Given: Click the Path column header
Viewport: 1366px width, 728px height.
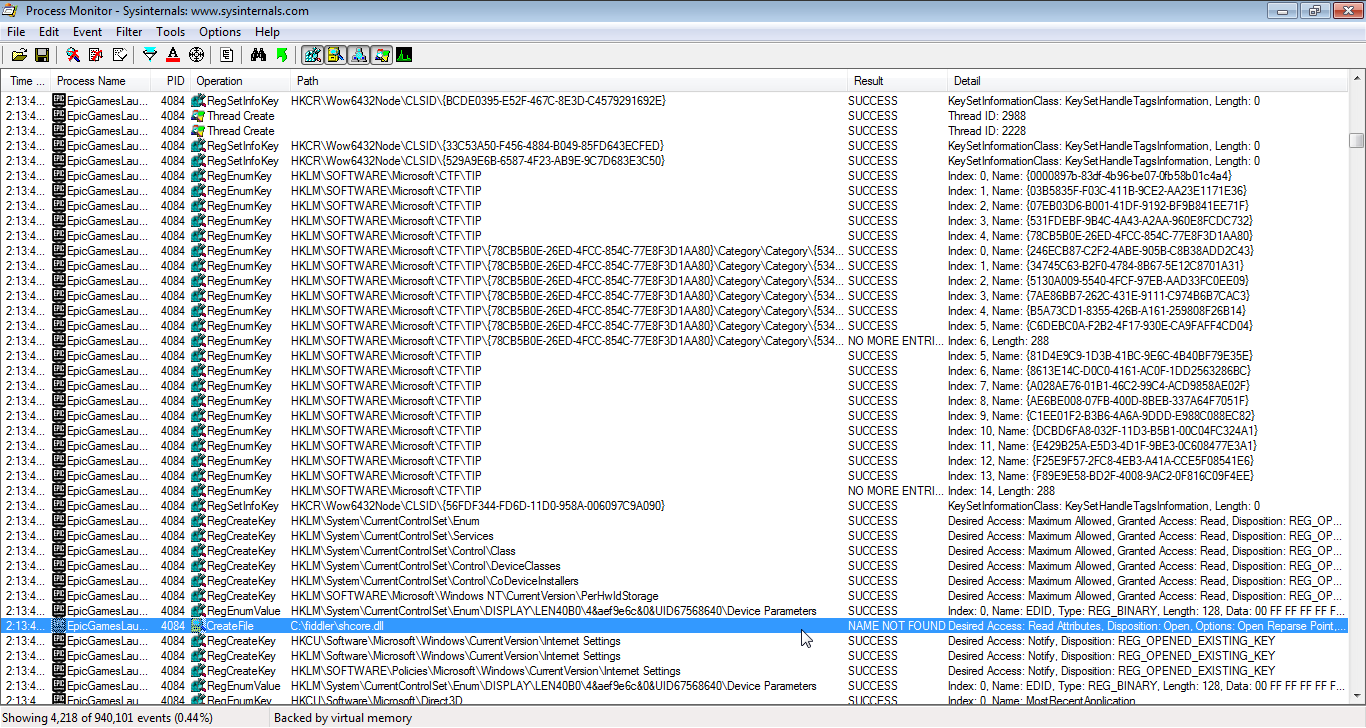Looking at the screenshot, I should click(x=569, y=81).
